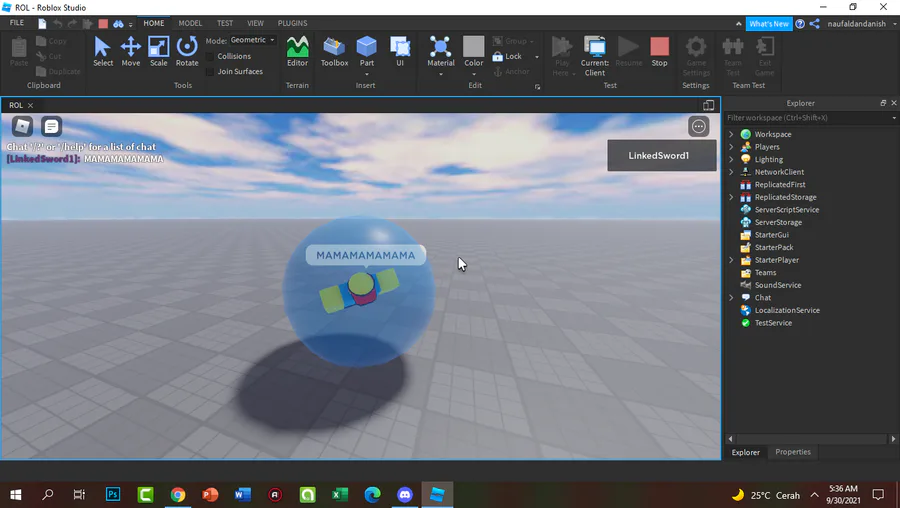
Task: Open the Part dropdown arrow
Action: click(x=366, y=74)
